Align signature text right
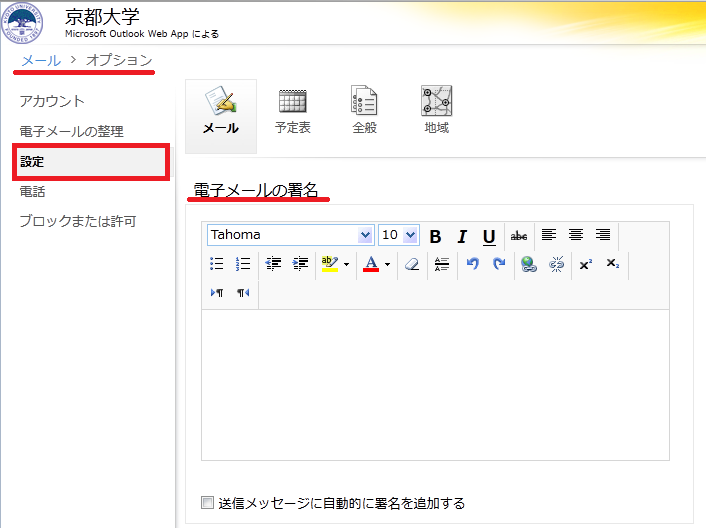This screenshot has height=528, width=706. point(603,235)
